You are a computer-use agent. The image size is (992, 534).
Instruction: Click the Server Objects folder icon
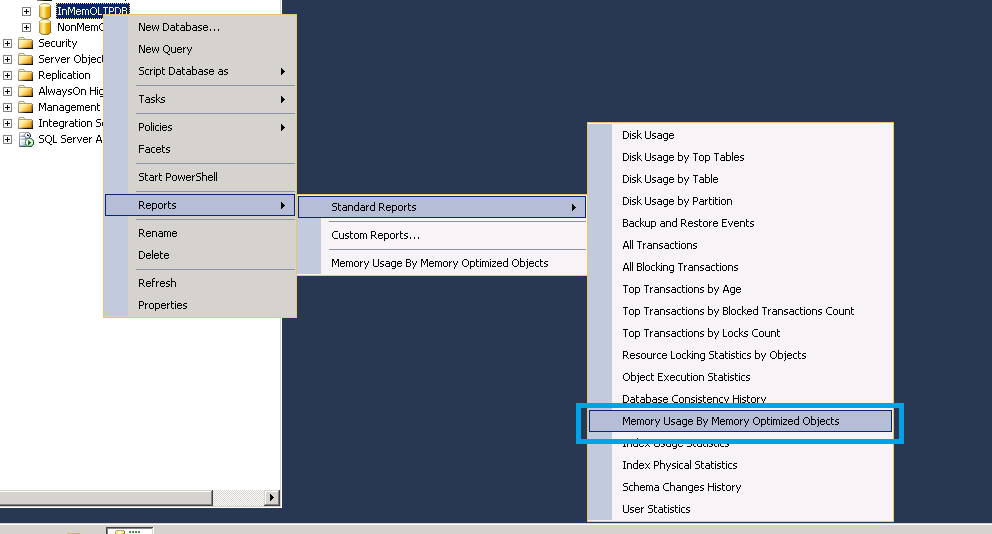point(25,59)
